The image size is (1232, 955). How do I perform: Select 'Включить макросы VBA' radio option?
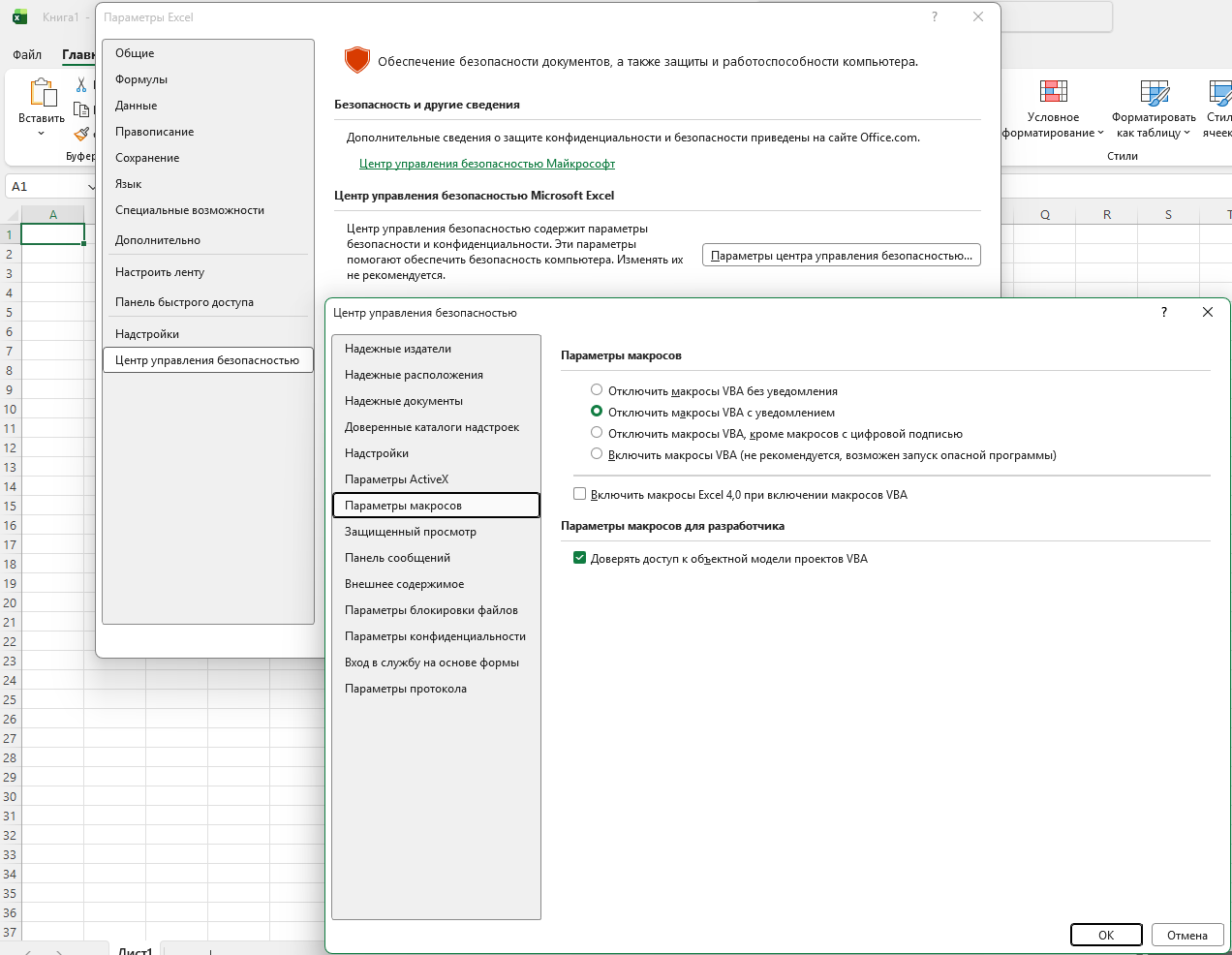pyautogui.click(x=597, y=453)
